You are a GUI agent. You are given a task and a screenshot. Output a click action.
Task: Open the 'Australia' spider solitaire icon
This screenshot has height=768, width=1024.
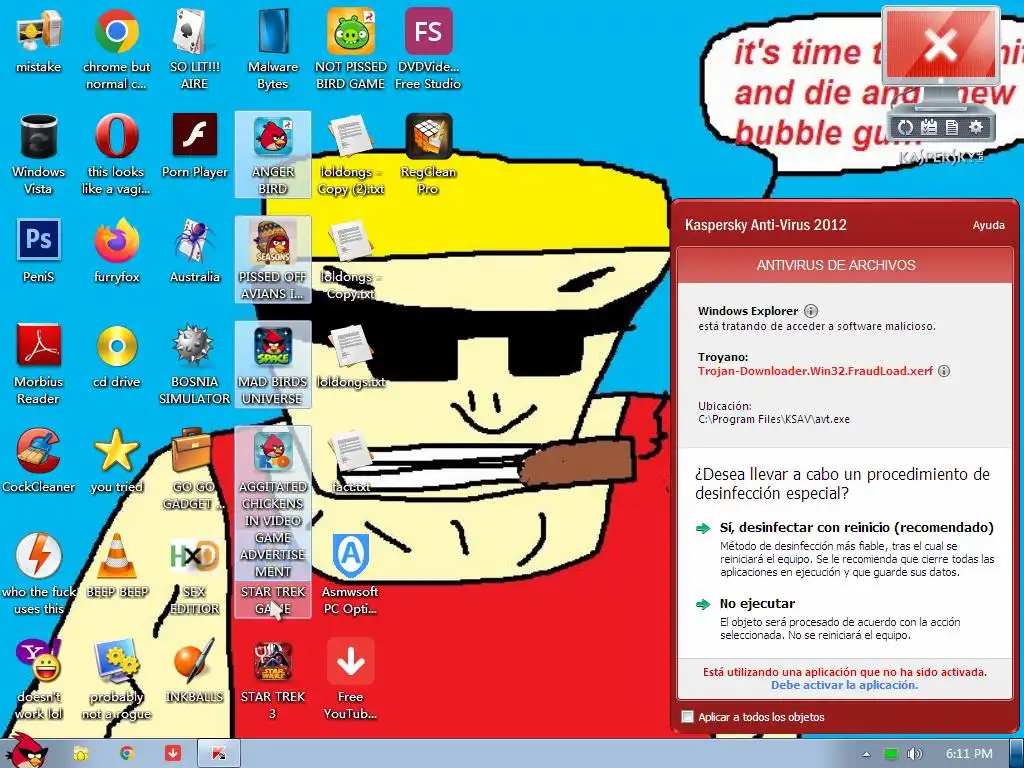195,251
